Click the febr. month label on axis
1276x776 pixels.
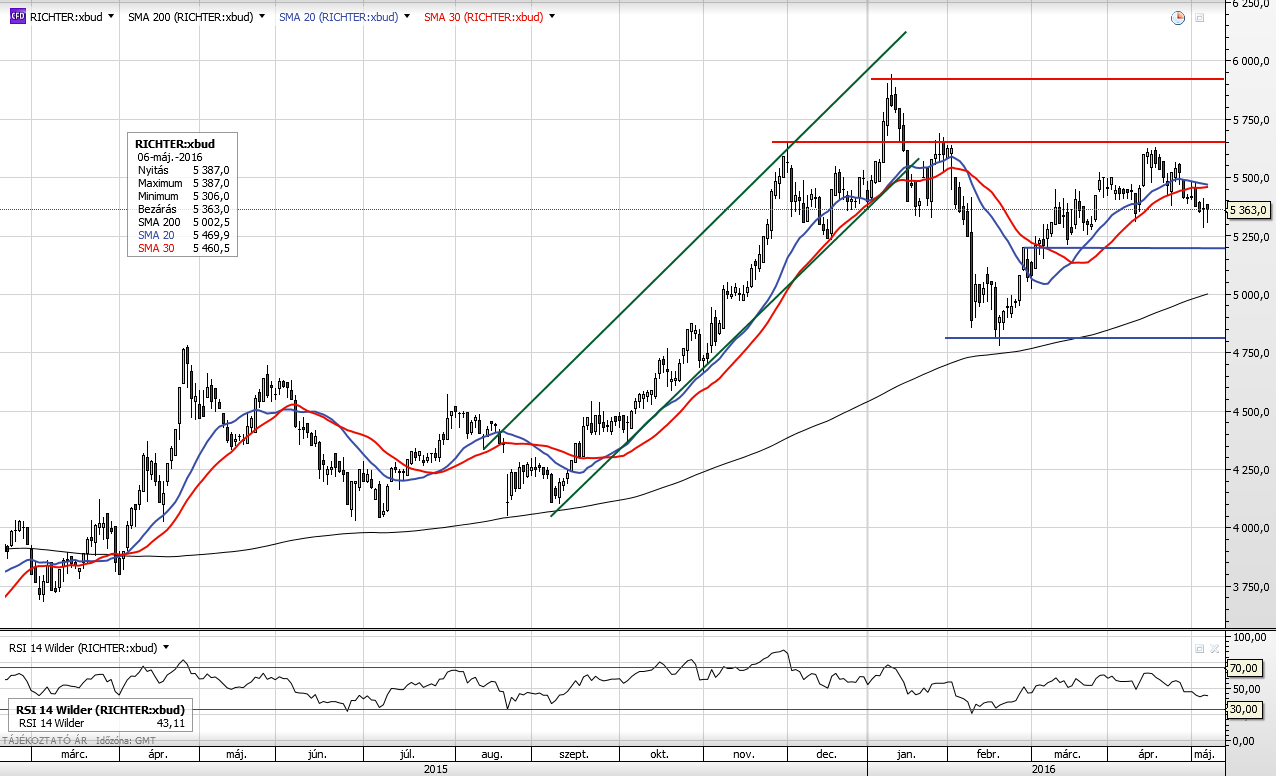(988, 754)
